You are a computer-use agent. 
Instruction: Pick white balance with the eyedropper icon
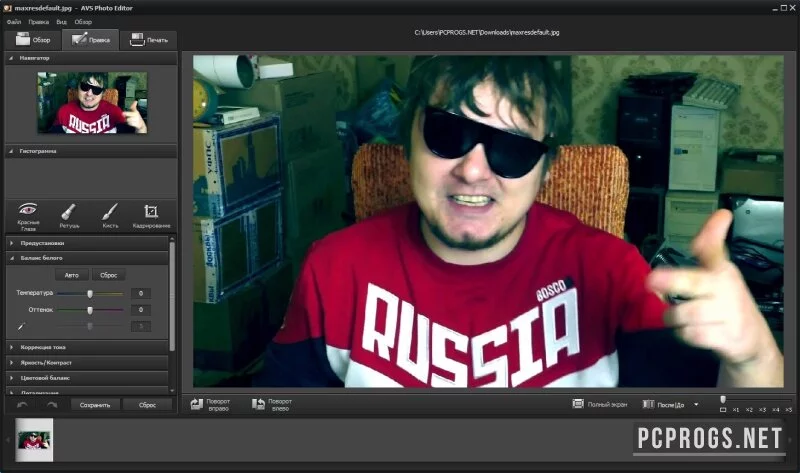[21, 326]
